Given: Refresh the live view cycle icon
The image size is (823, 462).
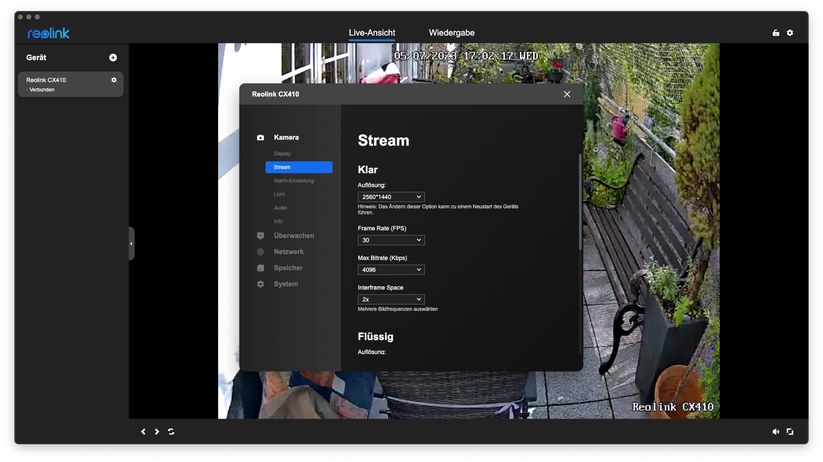Looking at the screenshot, I should point(171,432).
